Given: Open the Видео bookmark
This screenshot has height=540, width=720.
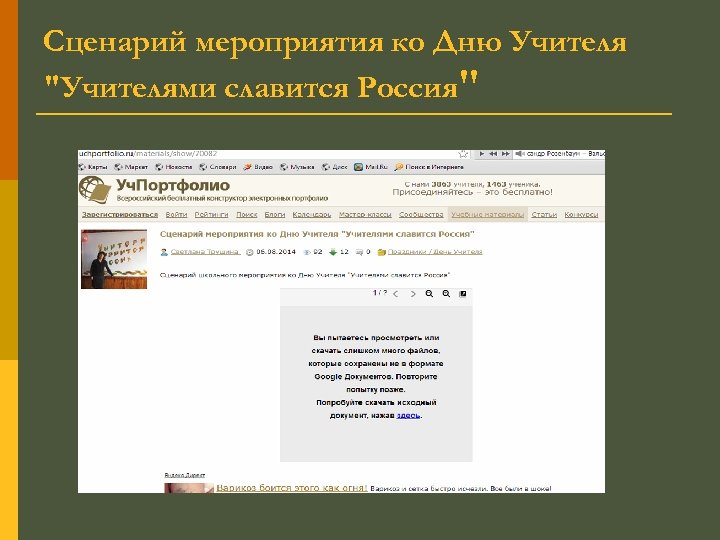Looking at the screenshot, I should [x=258, y=167].
